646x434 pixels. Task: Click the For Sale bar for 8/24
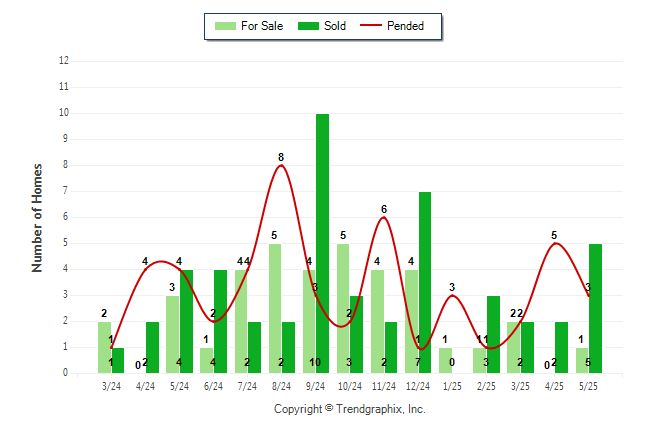click(x=275, y=308)
